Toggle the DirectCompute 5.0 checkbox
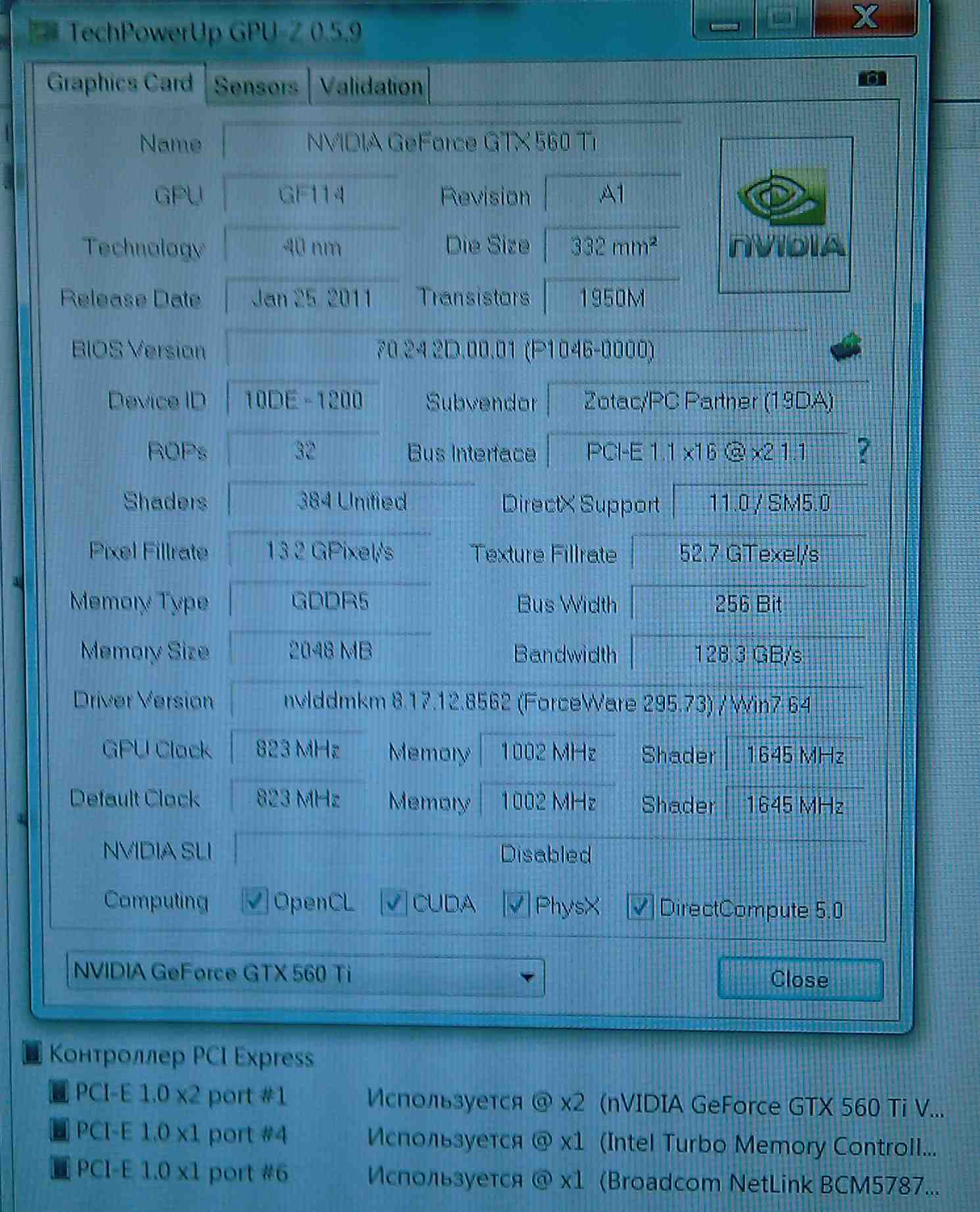The image size is (980, 1212). pyautogui.click(x=640, y=907)
